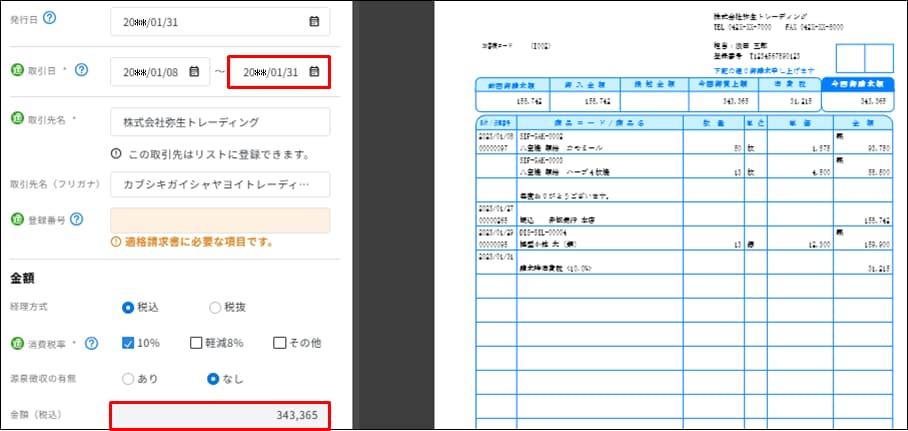This screenshot has height=431, width=908.
Task: Click the 取引先名（フリガナ） input field
Action: pyautogui.click(x=220, y=185)
